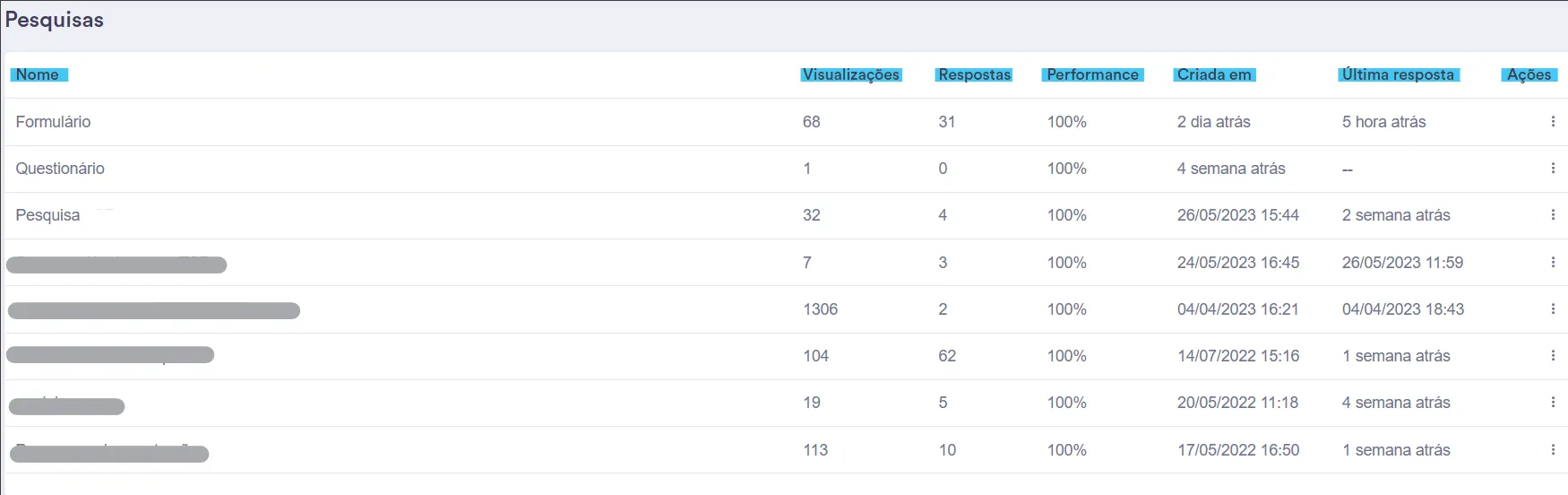
Task: Click the '4 semana atrás' creation date for Questionário
Action: [1231, 169]
